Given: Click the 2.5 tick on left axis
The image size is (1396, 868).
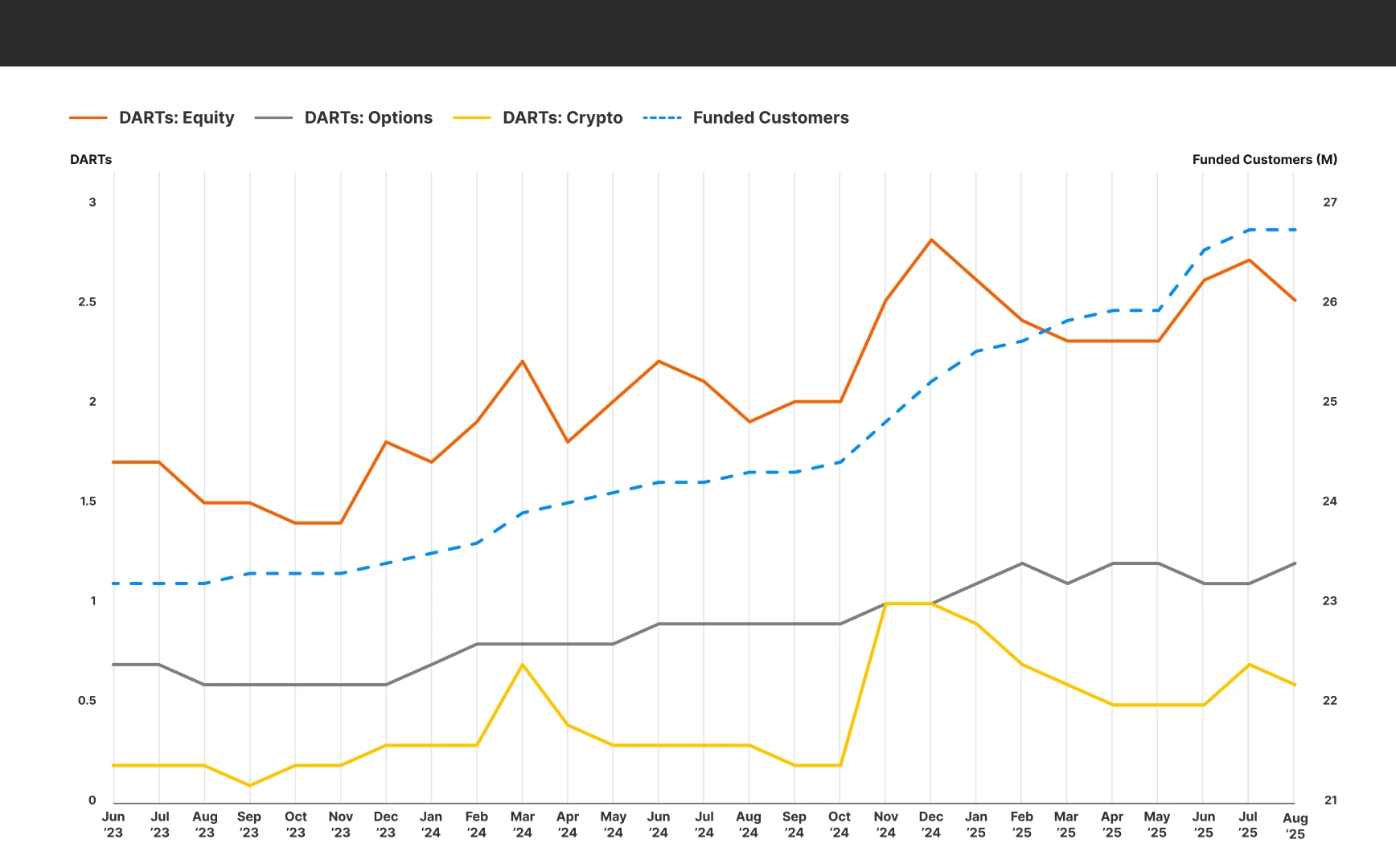Looking at the screenshot, I should [87, 302].
